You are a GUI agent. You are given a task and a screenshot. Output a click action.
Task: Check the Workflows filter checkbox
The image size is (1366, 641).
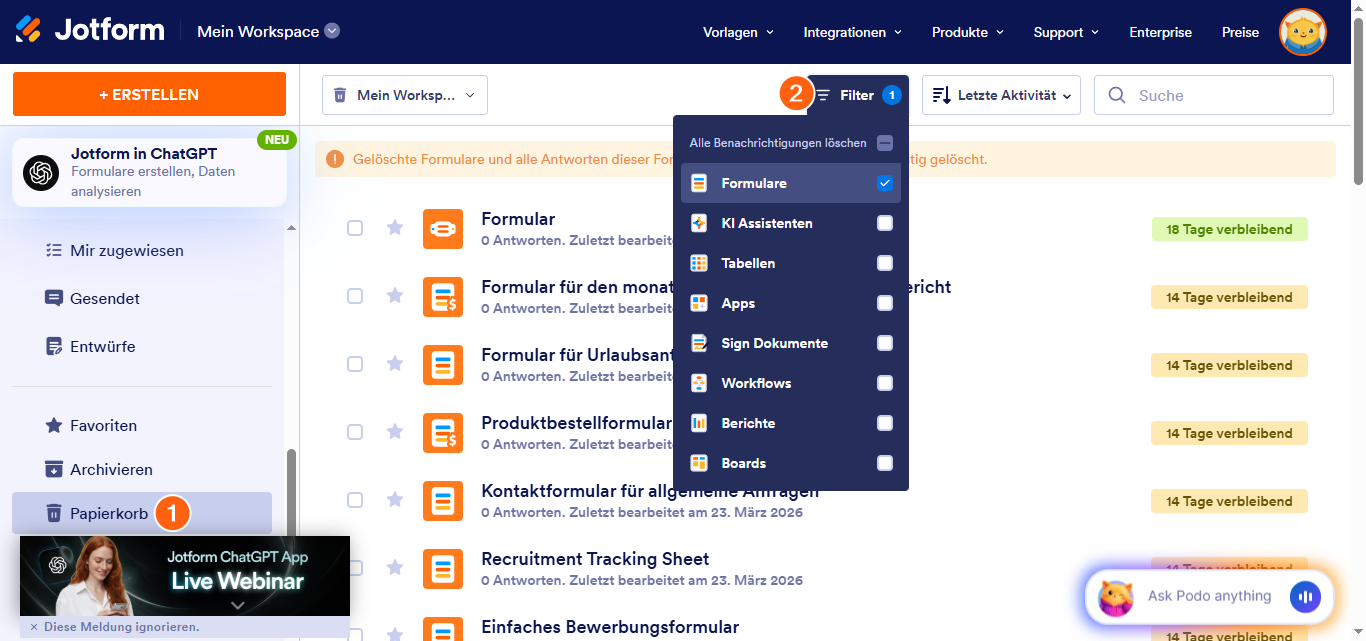pyautogui.click(x=884, y=383)
